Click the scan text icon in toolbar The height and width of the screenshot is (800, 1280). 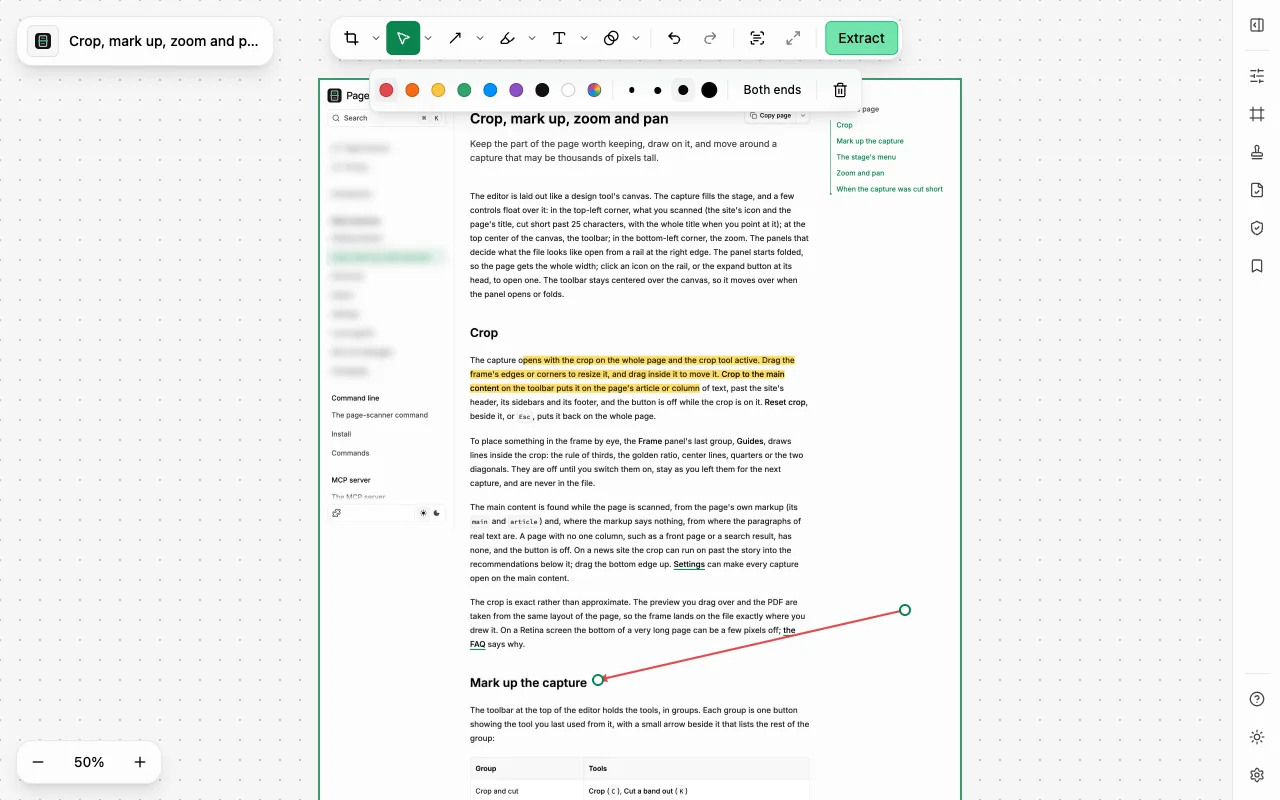point(757,38)
